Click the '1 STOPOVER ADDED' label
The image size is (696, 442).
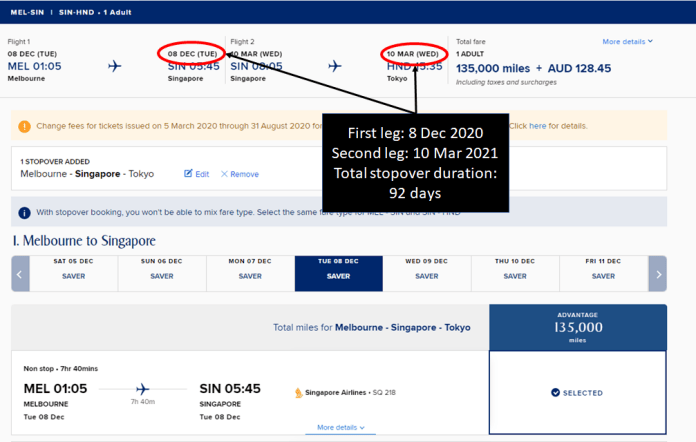55,162
